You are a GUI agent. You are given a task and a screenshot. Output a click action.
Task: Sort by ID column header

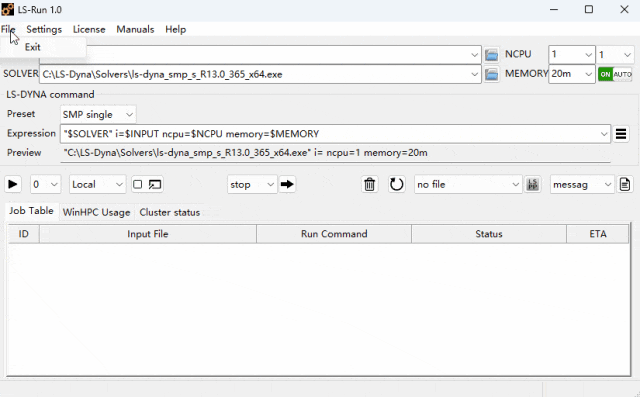[24, 234]
